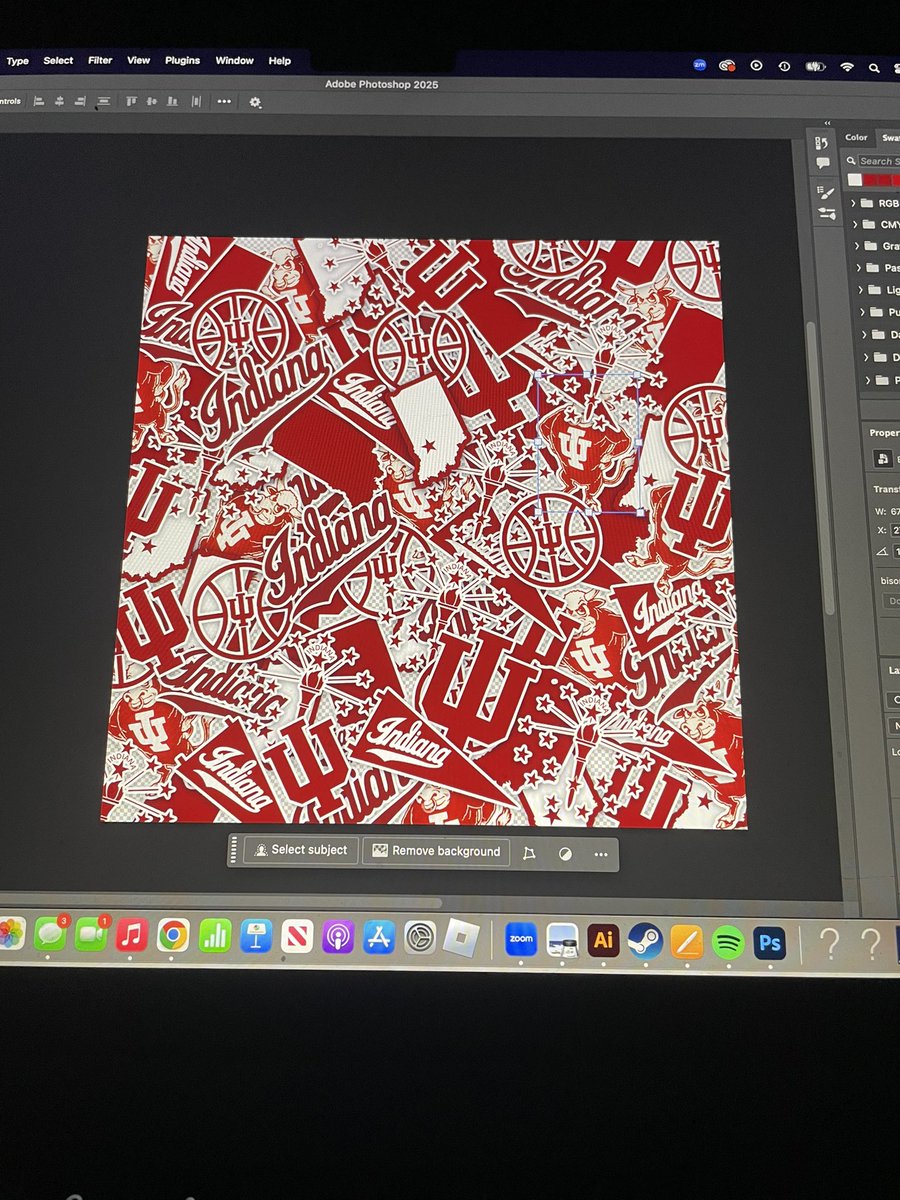Open the Brushes panel icon

pos(827,212)
